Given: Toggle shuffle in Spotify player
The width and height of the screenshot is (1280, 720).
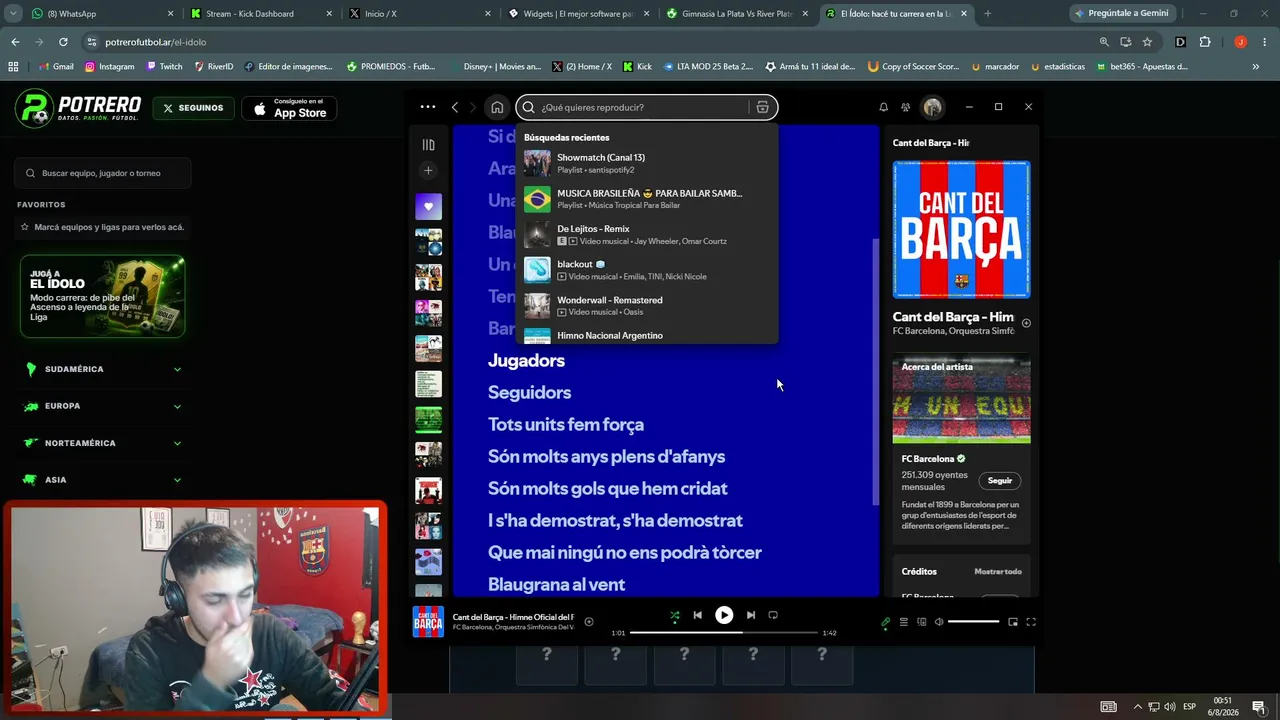Looking at the screenshot, I should tap(675, 616).
